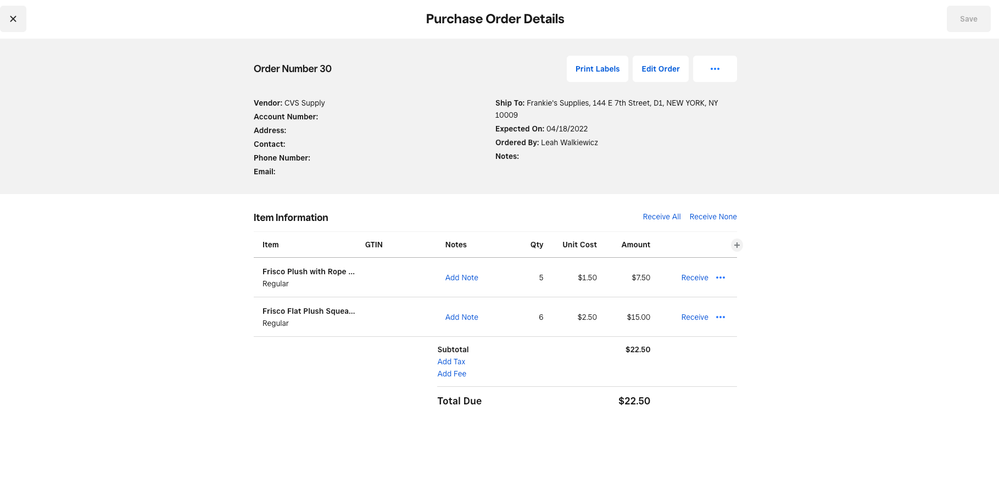Click the Receive None link
The width and height of the screenshot is (999, 493).
click(712, 217)
